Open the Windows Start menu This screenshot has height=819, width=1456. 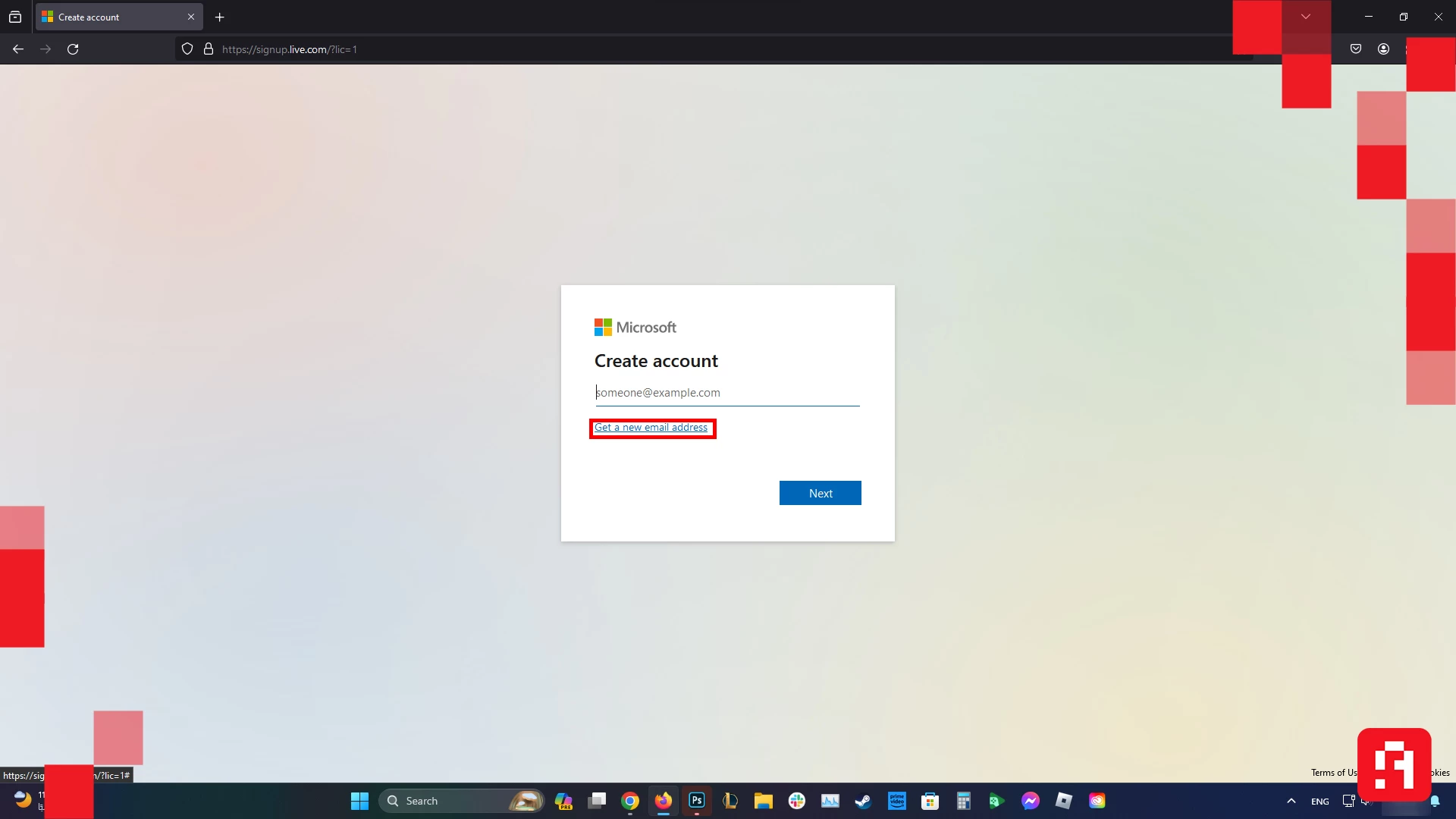coord(359,801)
